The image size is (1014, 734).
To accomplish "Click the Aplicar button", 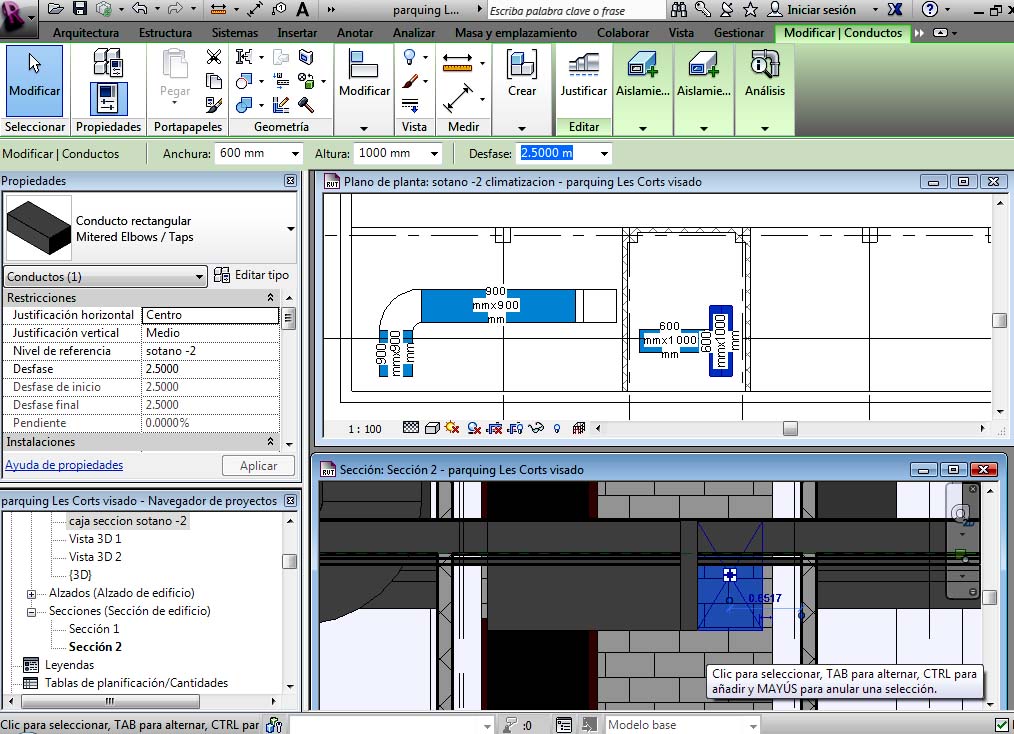I will tap(257, 466).
